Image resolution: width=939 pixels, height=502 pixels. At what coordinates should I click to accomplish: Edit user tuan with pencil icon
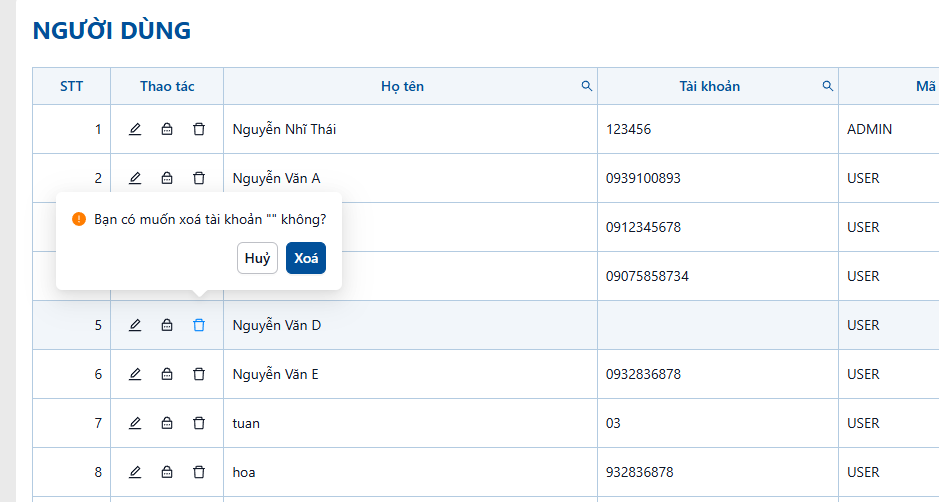(135, 423)
